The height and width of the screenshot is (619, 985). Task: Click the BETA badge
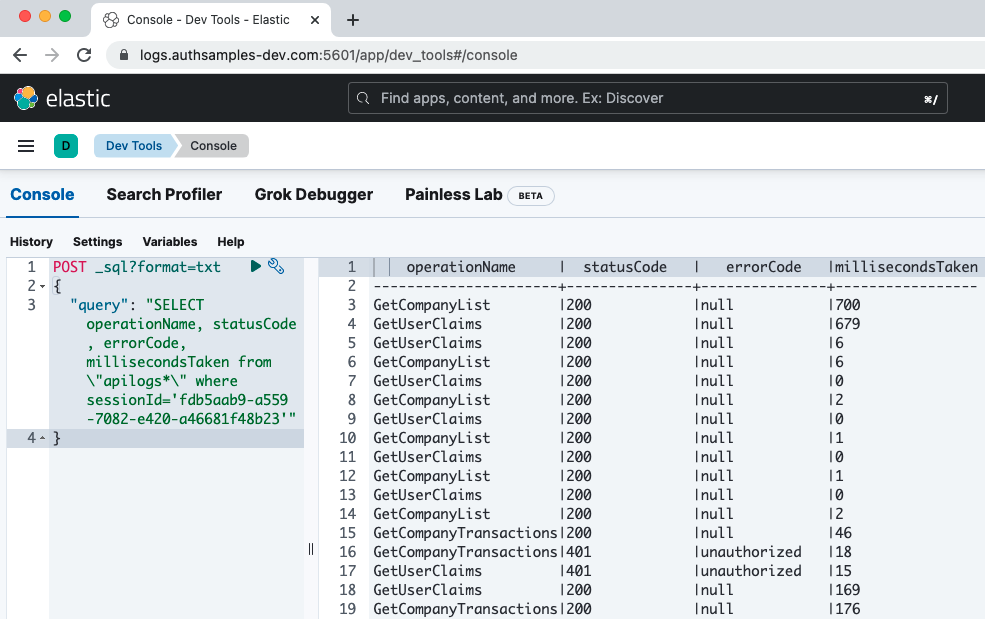(x=530, y=195)
